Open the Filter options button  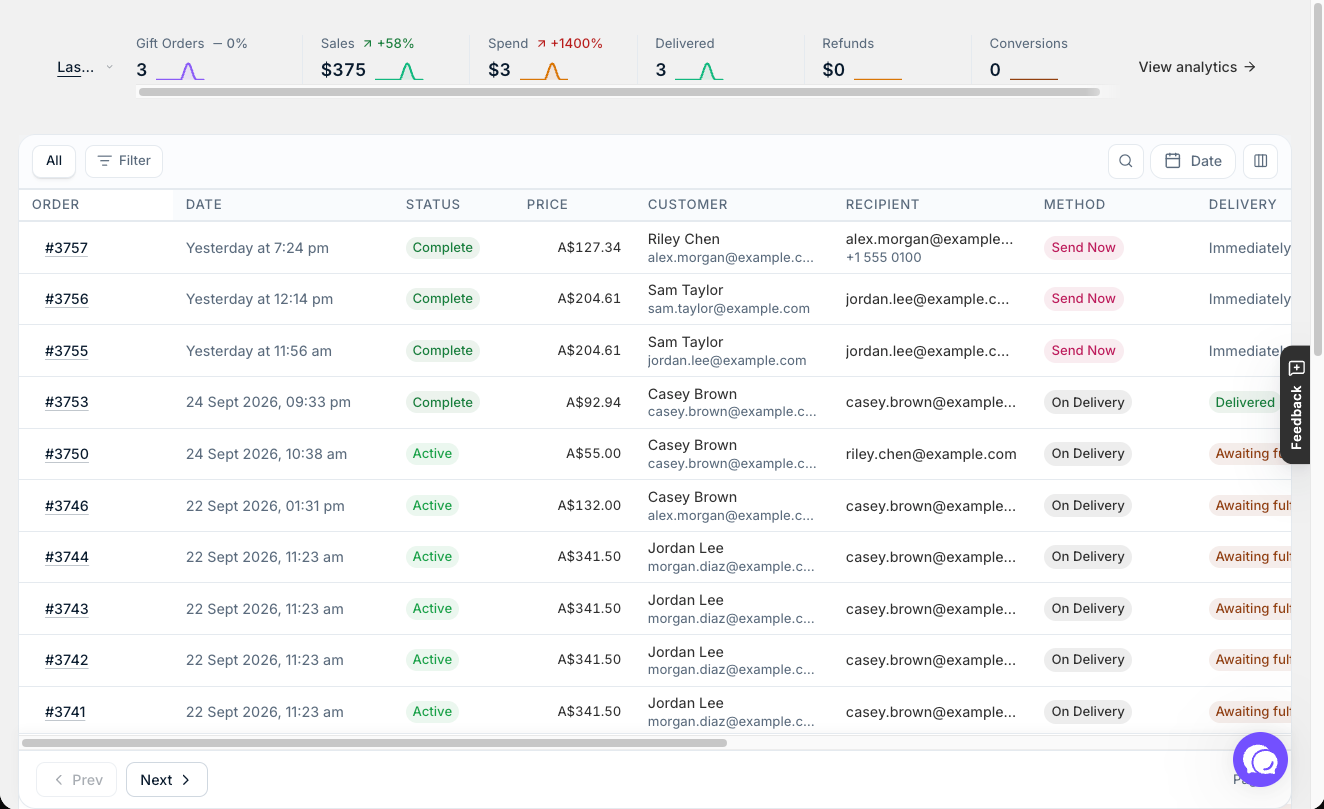pos(124,161)
